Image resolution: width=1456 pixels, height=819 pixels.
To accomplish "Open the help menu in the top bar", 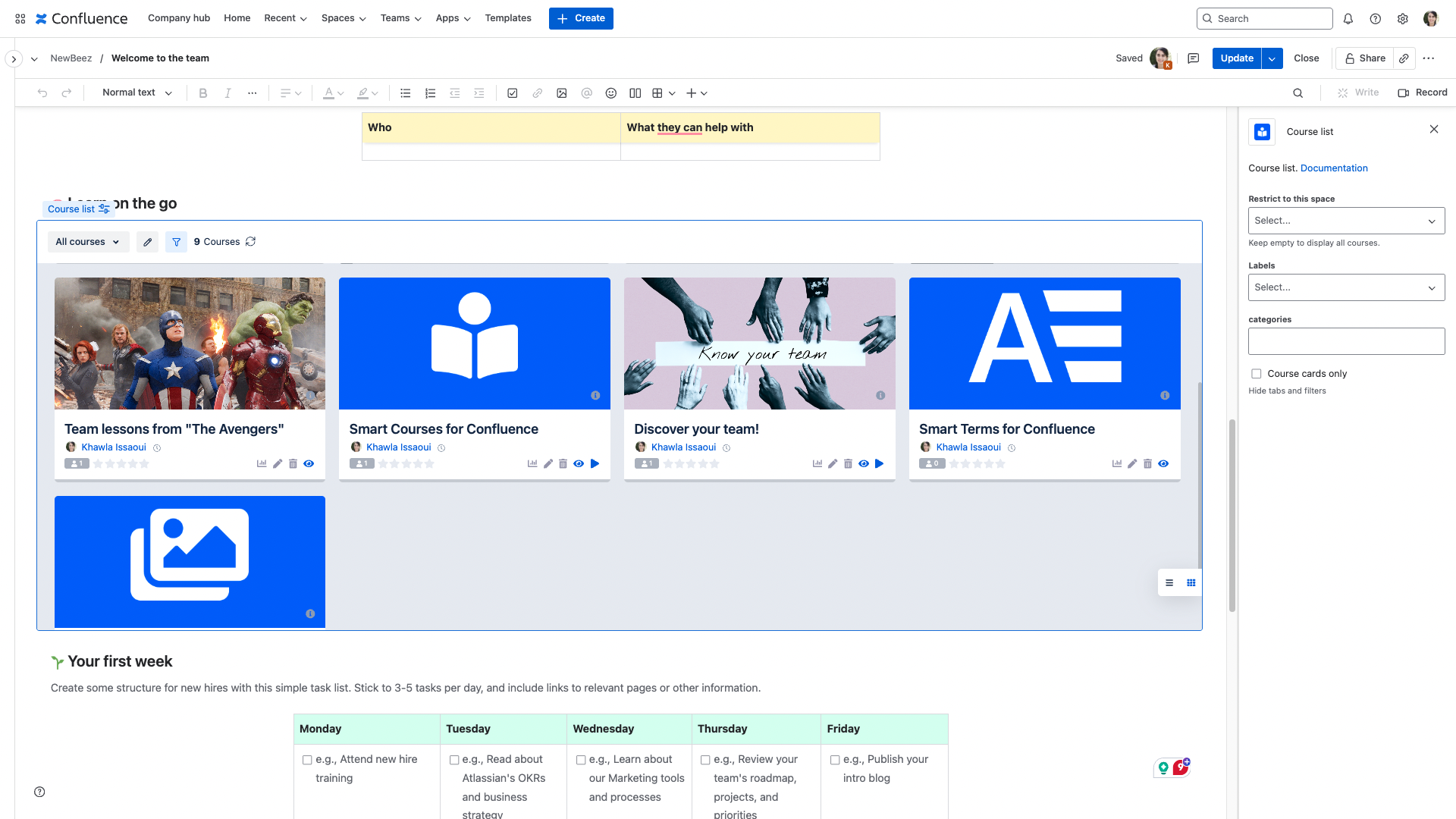I will click(x=1376, y=19).
